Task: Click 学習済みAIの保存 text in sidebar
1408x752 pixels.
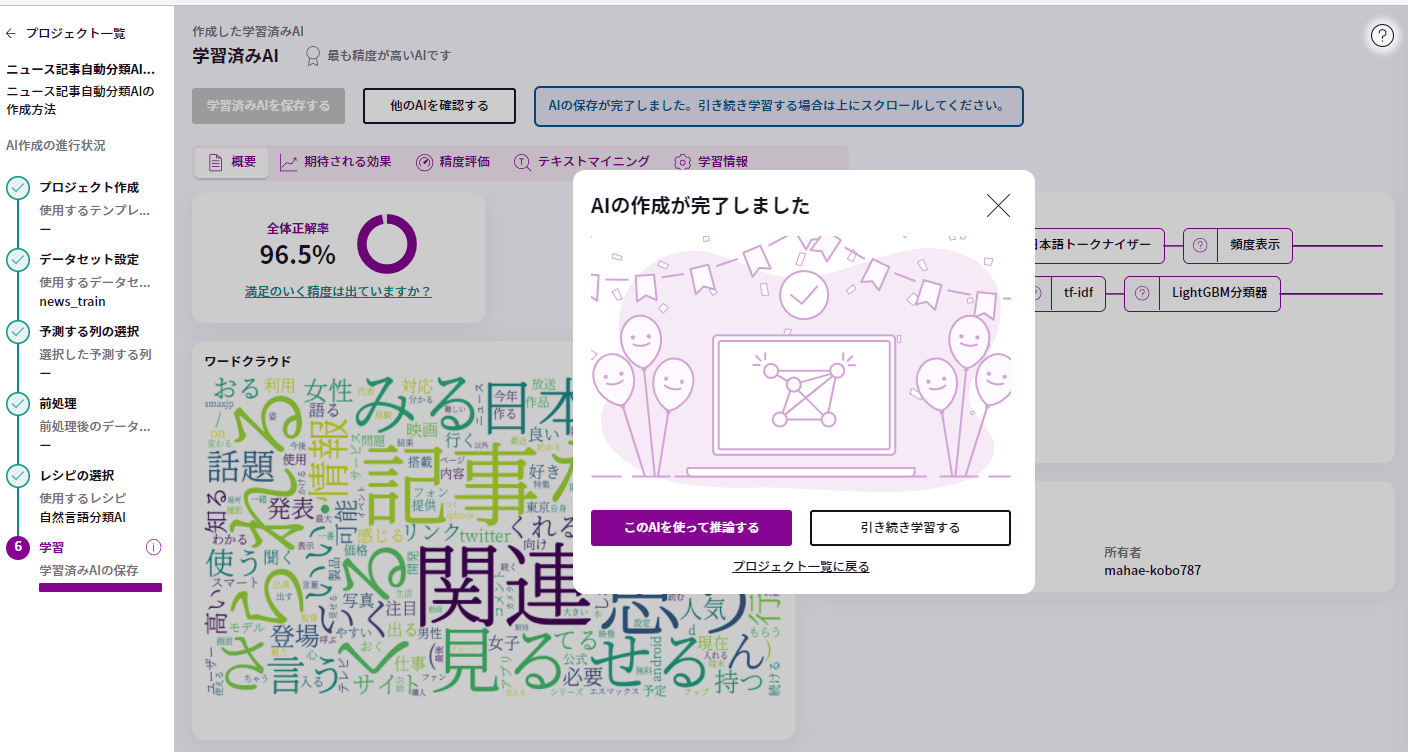Action: pos(89,570)
